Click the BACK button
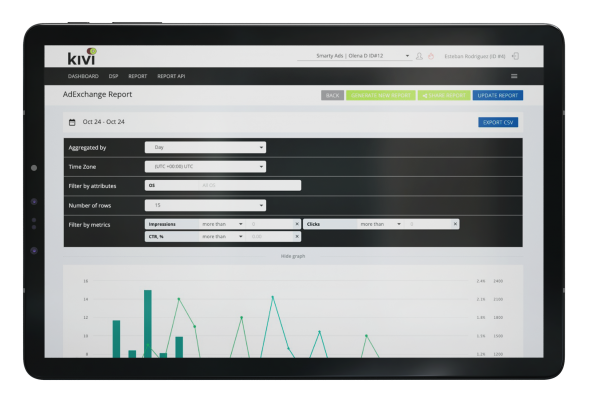 pos(332,95)
